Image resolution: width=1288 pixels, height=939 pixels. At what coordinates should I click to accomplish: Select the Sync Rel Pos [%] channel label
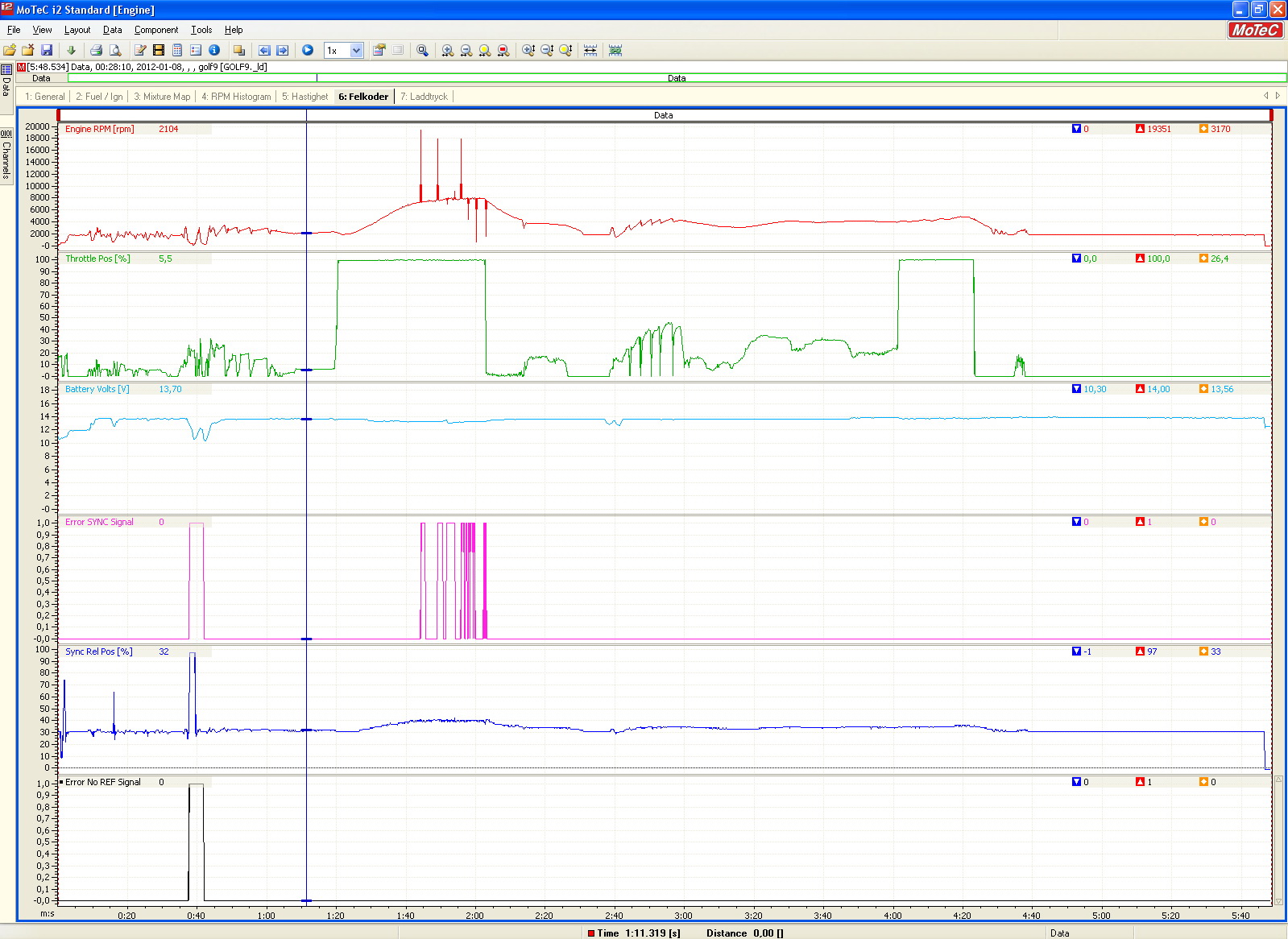98,652
